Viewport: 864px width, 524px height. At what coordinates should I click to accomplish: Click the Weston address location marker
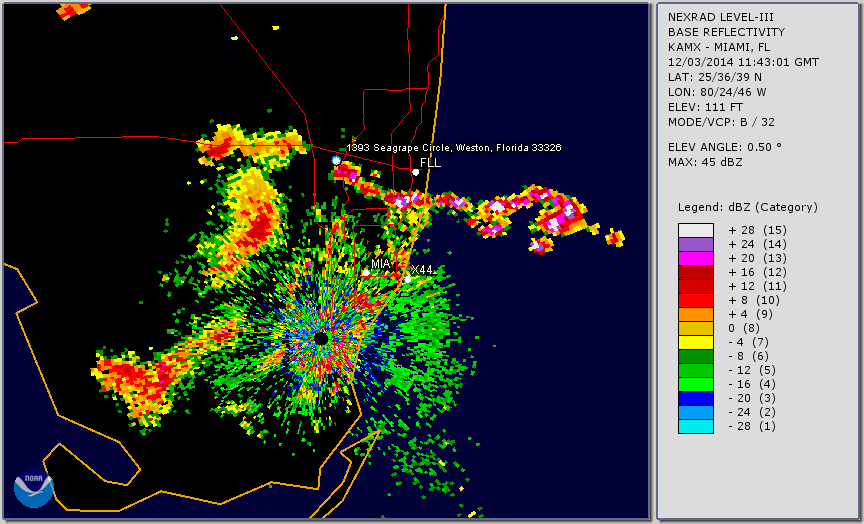(x=336, y=160)
